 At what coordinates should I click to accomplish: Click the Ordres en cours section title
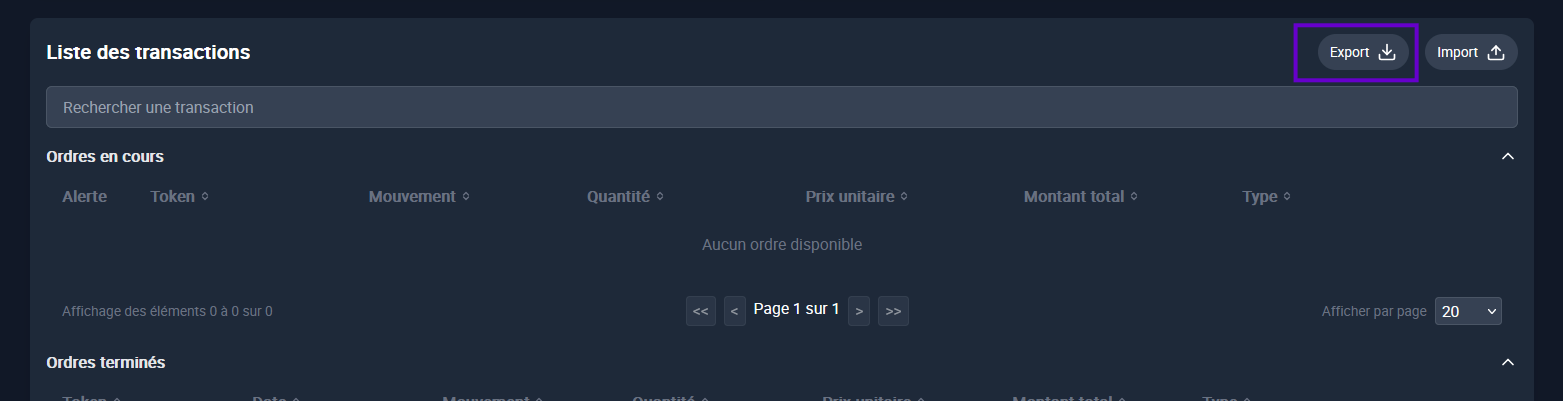click(105, 156)
